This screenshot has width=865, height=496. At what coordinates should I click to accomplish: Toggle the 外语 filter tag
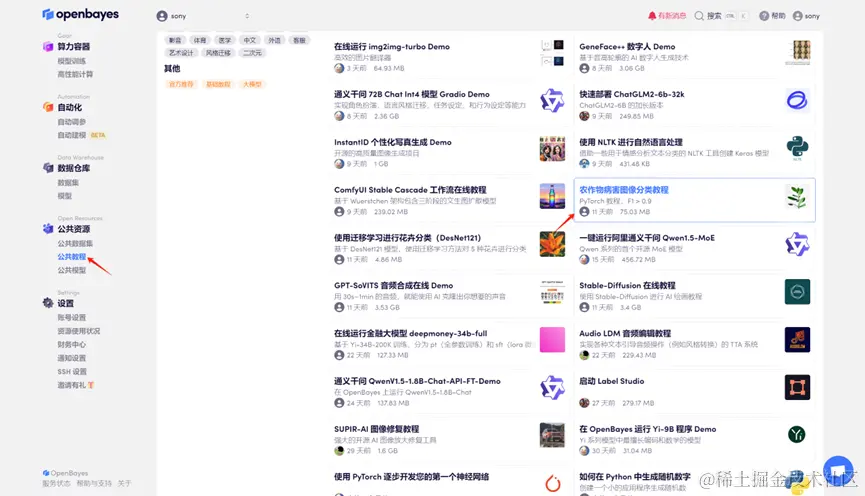coord(274,40)
